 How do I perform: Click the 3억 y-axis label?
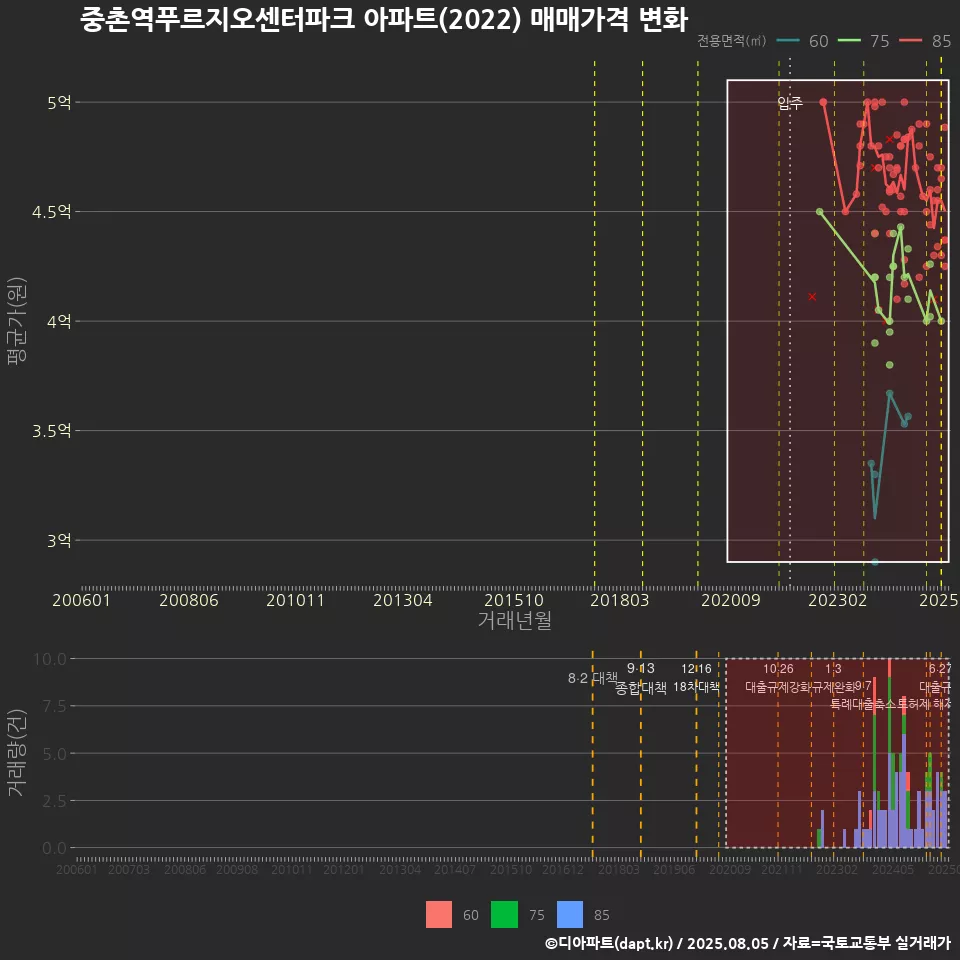click(x=59, y=540)
